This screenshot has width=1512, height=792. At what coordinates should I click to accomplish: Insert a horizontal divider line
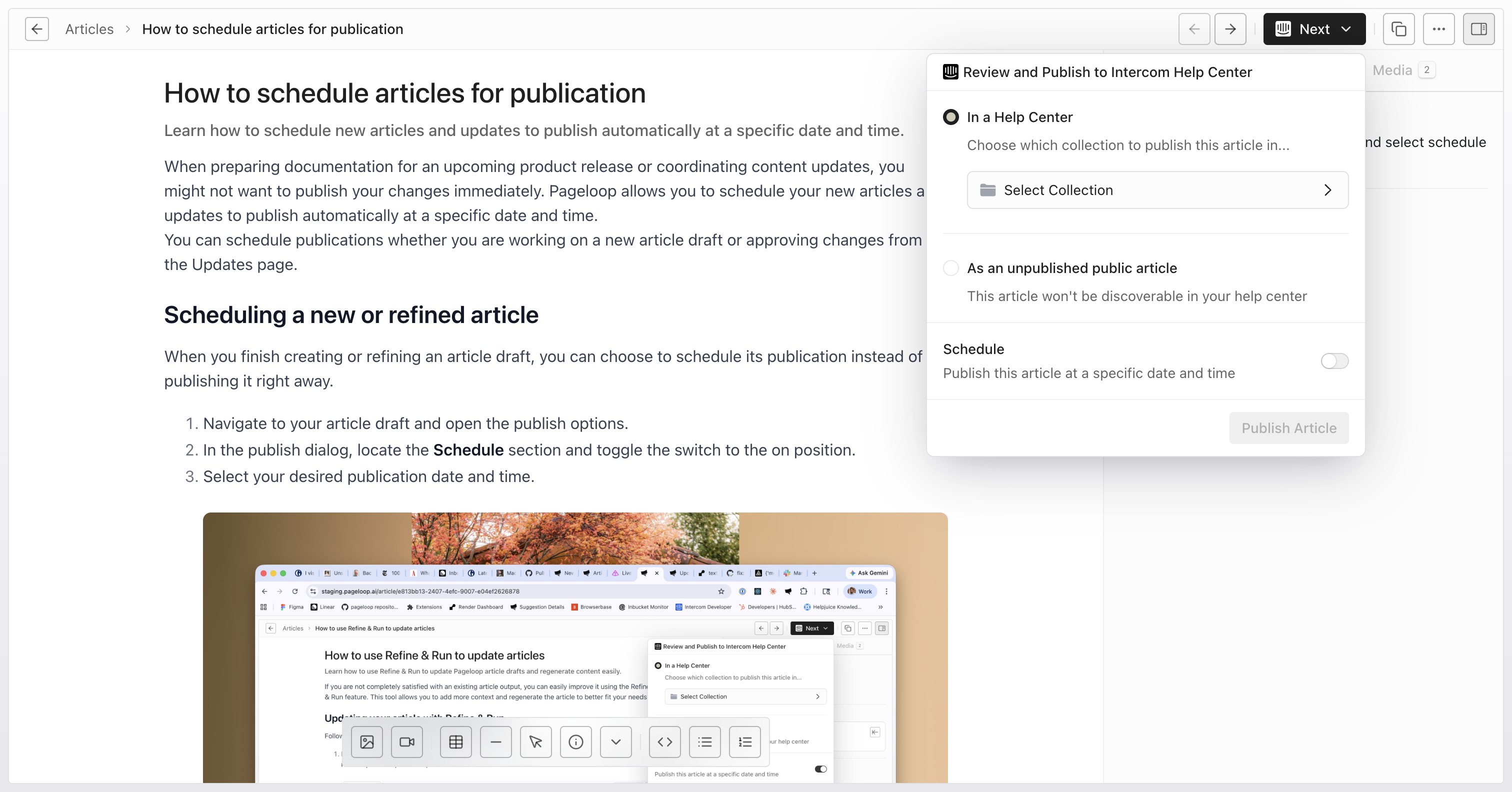pyautogui.click(x=496, y=742)
